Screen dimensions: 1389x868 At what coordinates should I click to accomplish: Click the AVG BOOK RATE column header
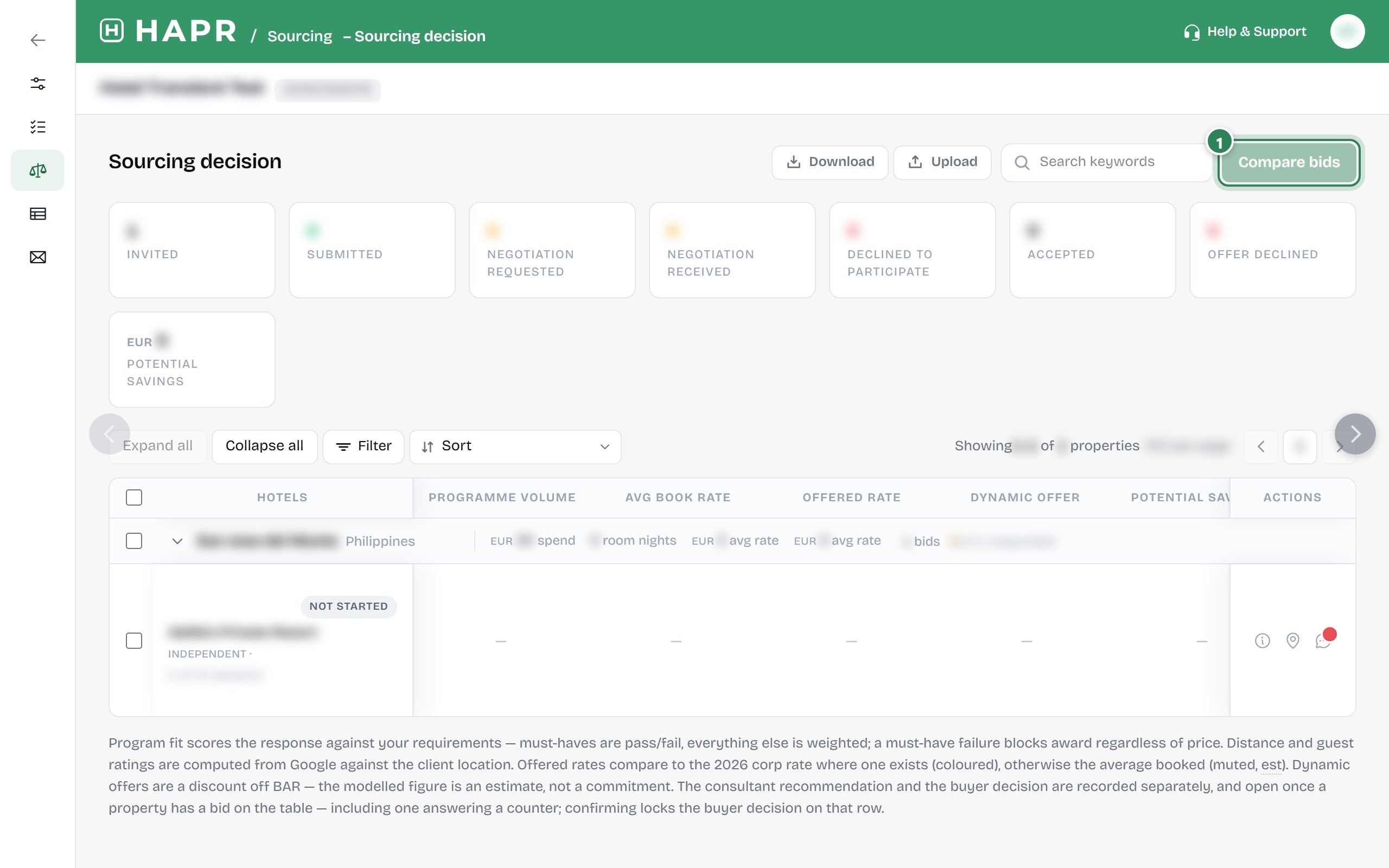678,497
